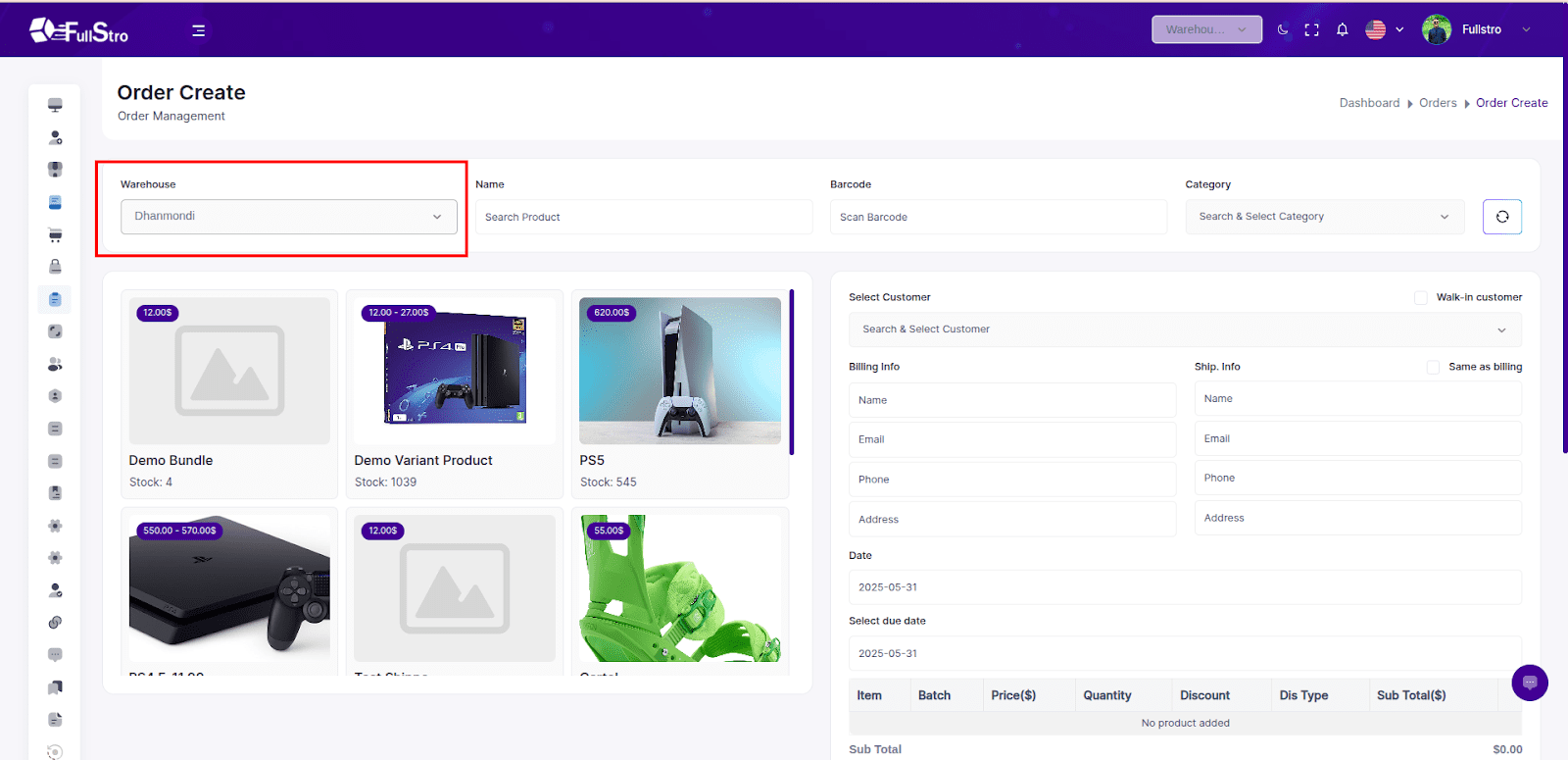The image size is (1568, 760).
Task: Click the FullStro logo
Action: (78, 30)
